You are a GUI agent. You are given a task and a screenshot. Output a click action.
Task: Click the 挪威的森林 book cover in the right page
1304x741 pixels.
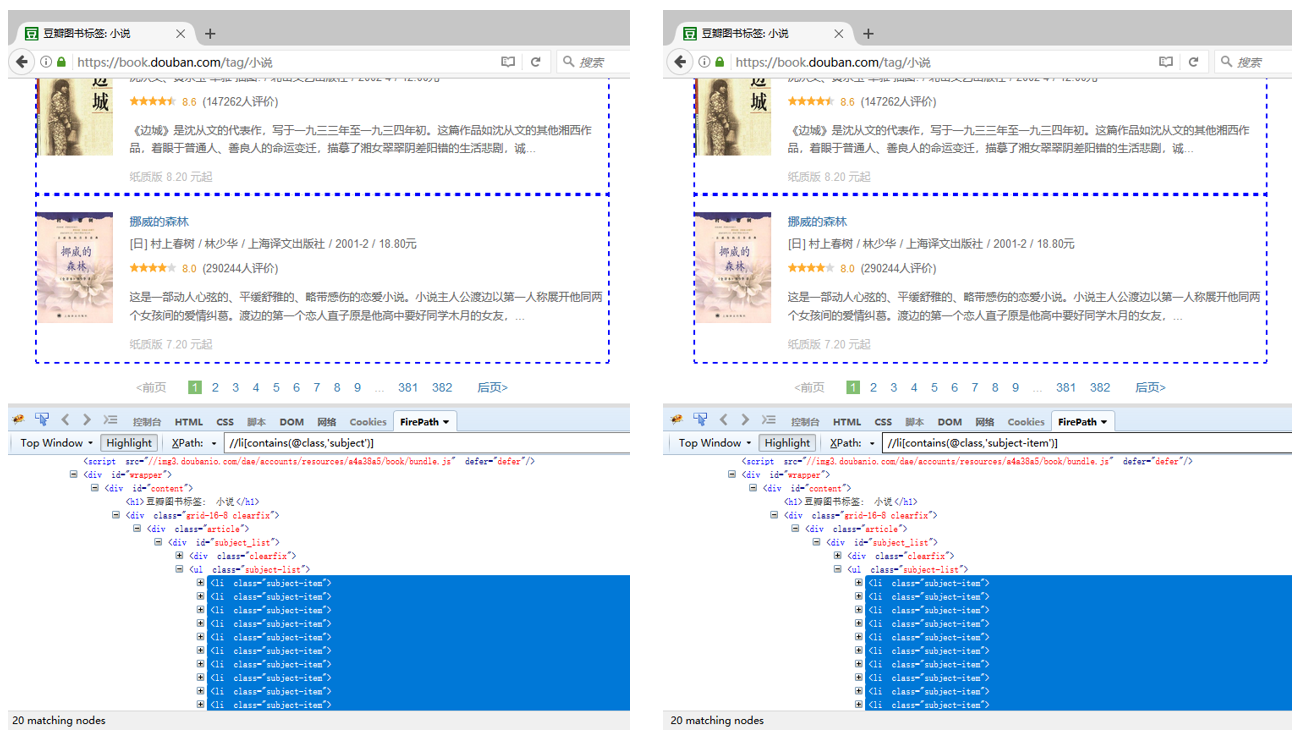(732, 266)
